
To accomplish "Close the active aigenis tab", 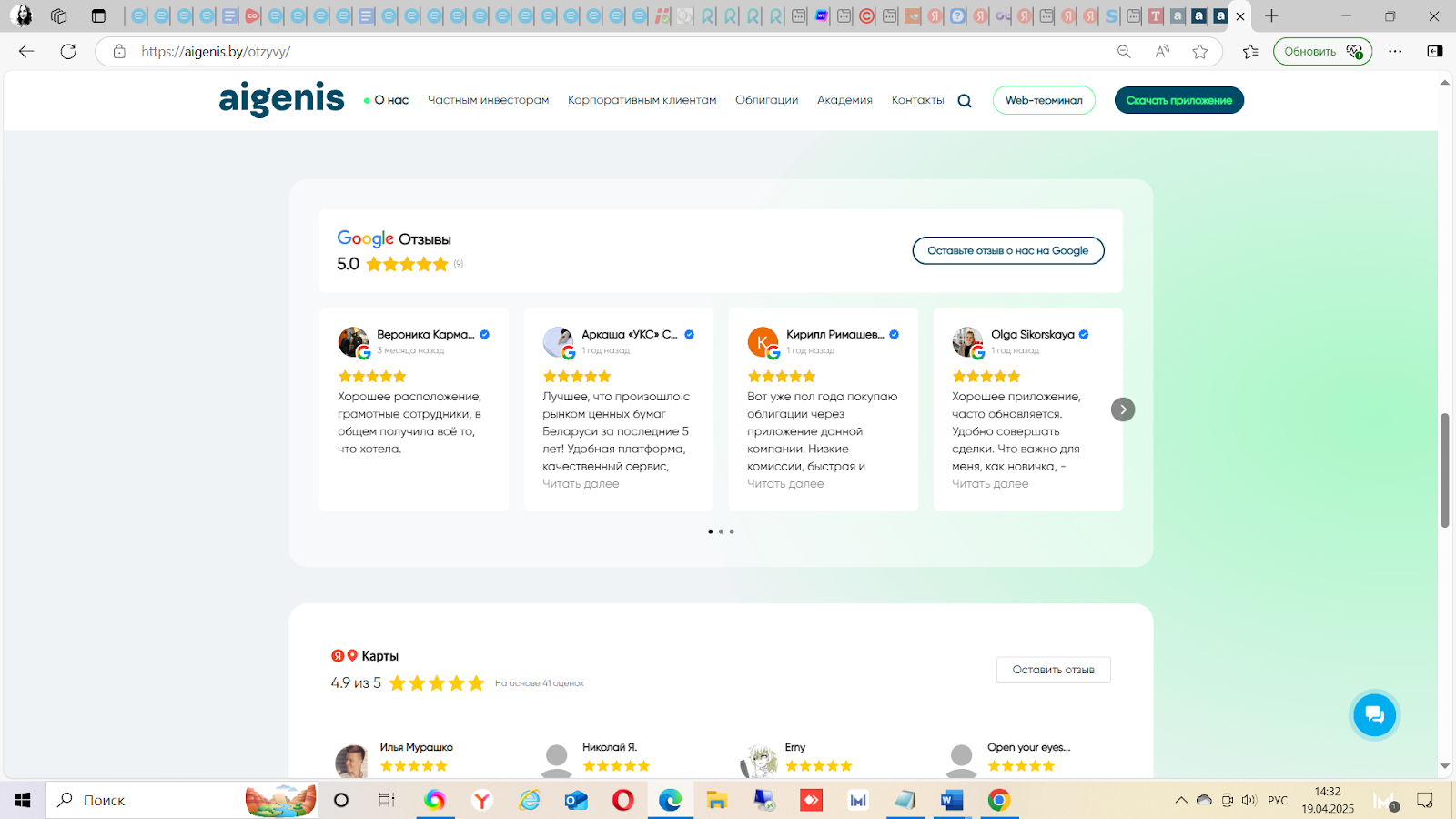I will coord(1239,16).
